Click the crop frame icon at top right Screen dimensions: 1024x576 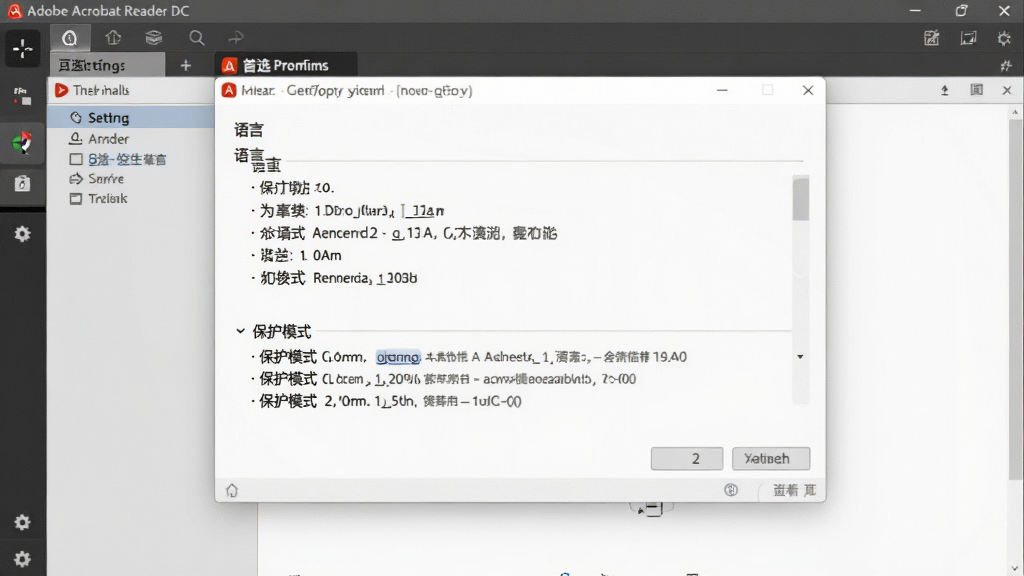click(x=968, y=38)
